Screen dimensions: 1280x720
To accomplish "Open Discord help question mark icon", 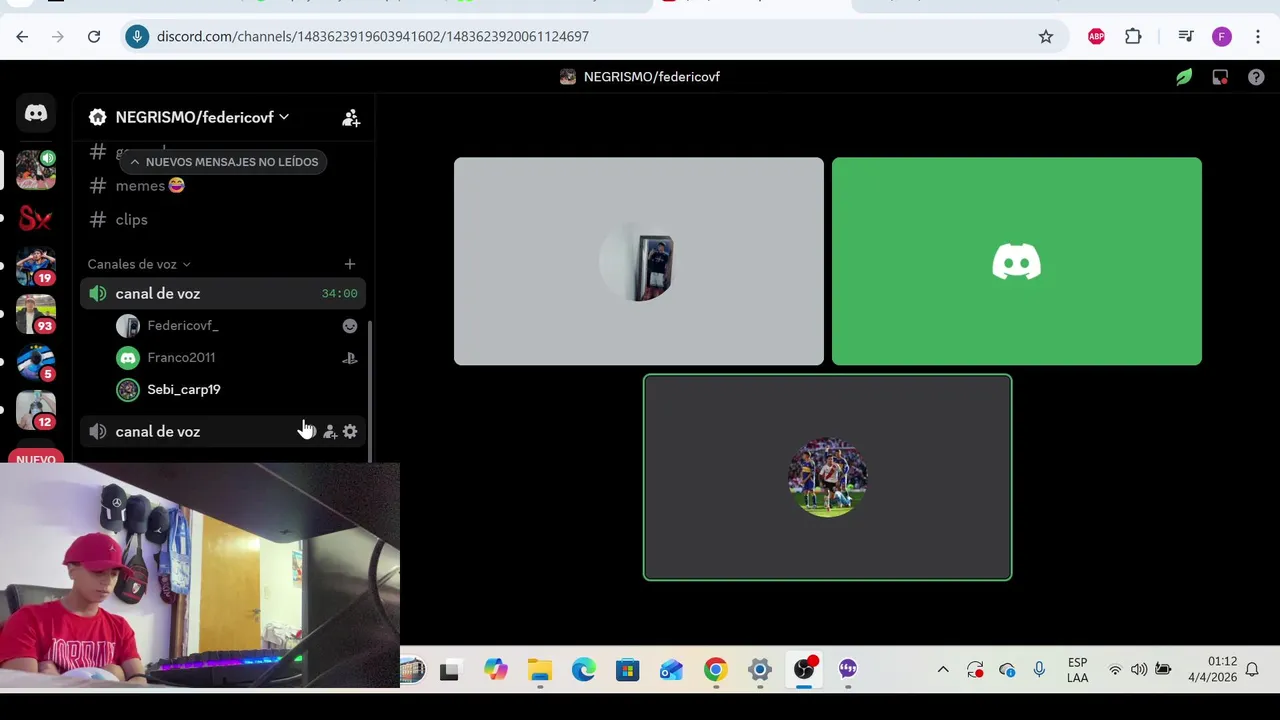I will point(1256,77).
